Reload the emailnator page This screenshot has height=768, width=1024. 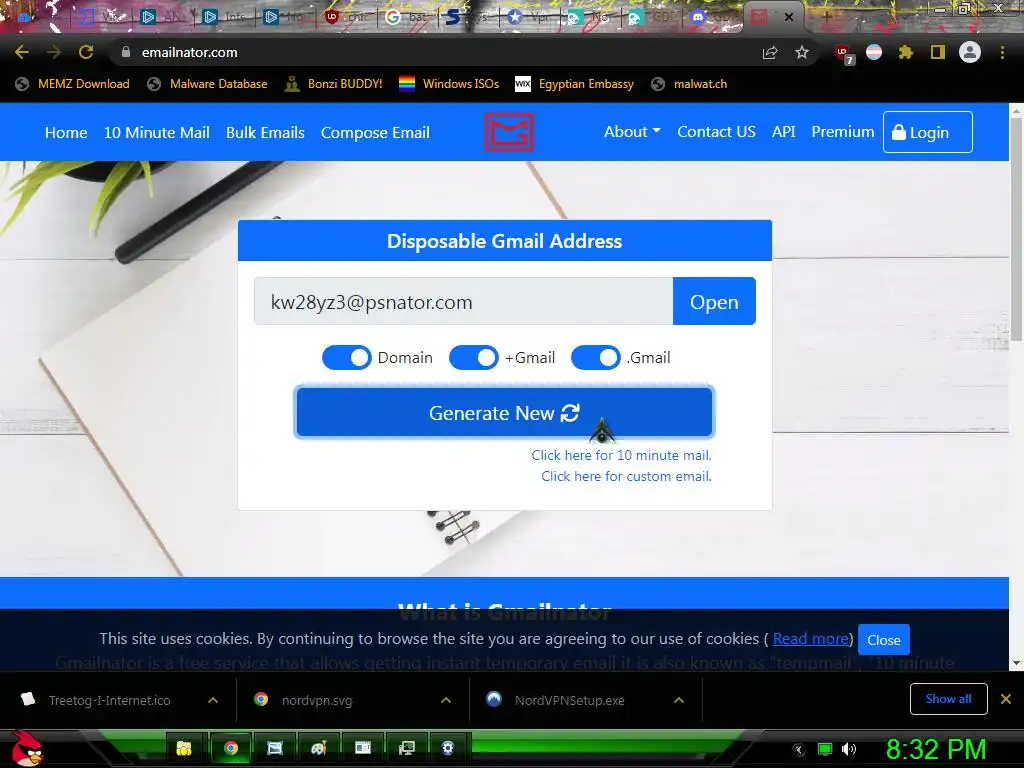pyautogui.click(x=86, y=52)
